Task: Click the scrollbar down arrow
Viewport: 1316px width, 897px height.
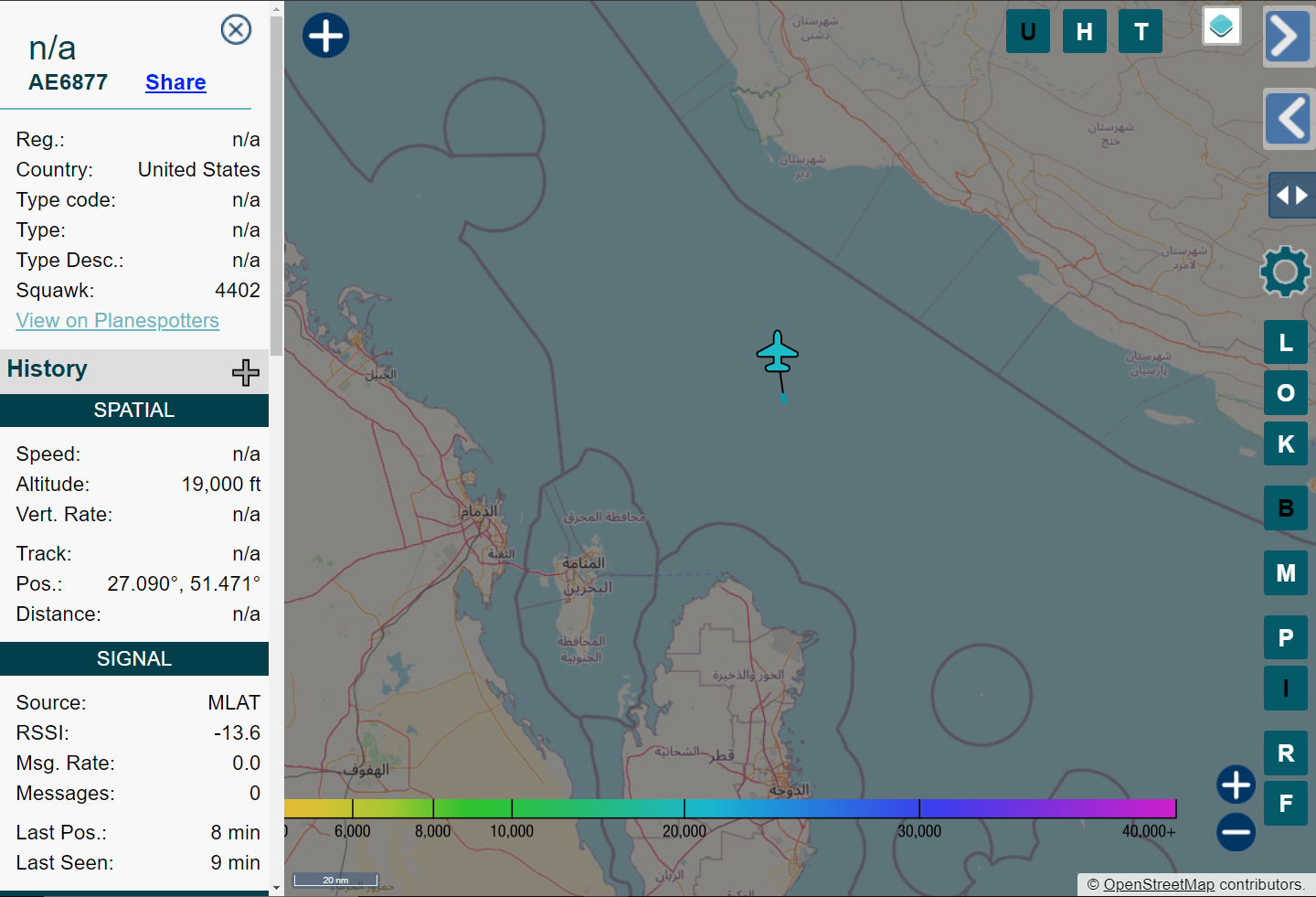Action: coord(276,888)
